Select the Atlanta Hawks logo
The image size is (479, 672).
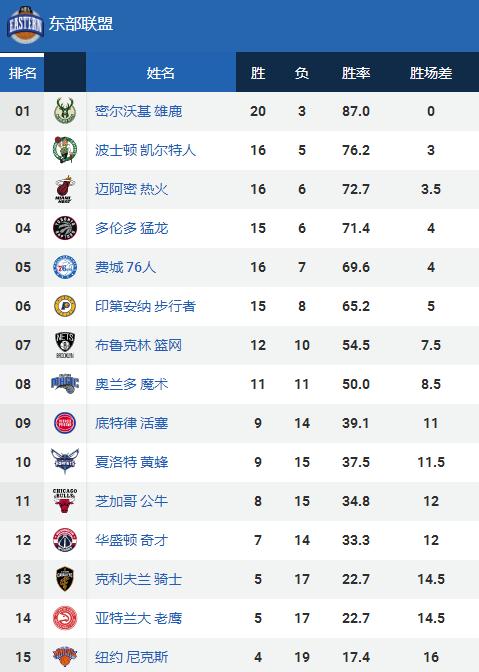[65, 618]
